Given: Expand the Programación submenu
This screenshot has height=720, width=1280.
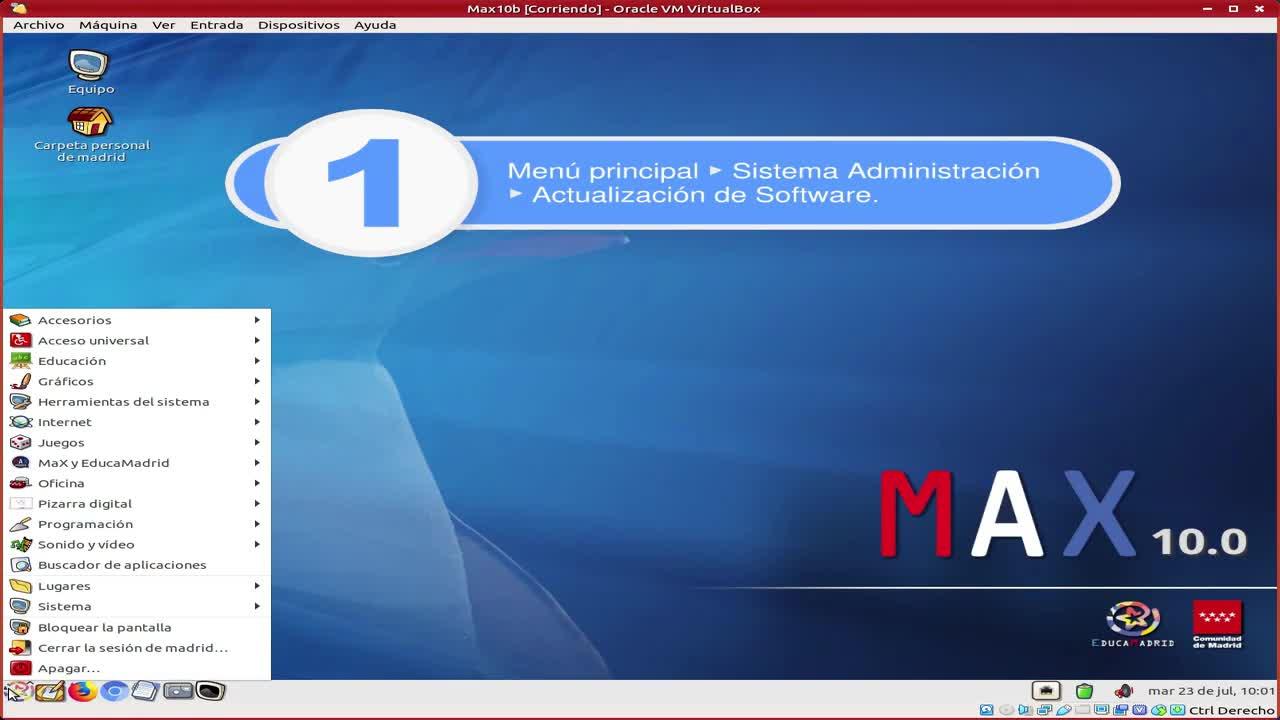Looking at the screenshot, I should [136, 524].
